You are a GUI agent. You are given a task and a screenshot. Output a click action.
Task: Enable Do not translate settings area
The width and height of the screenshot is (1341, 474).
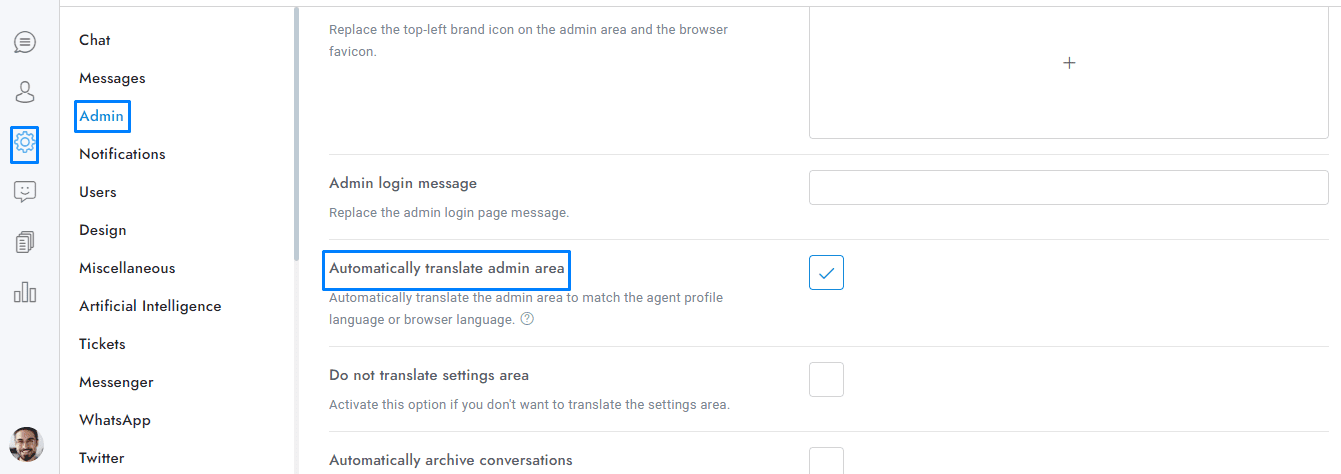pyautogui.click(x=826, y=380)
